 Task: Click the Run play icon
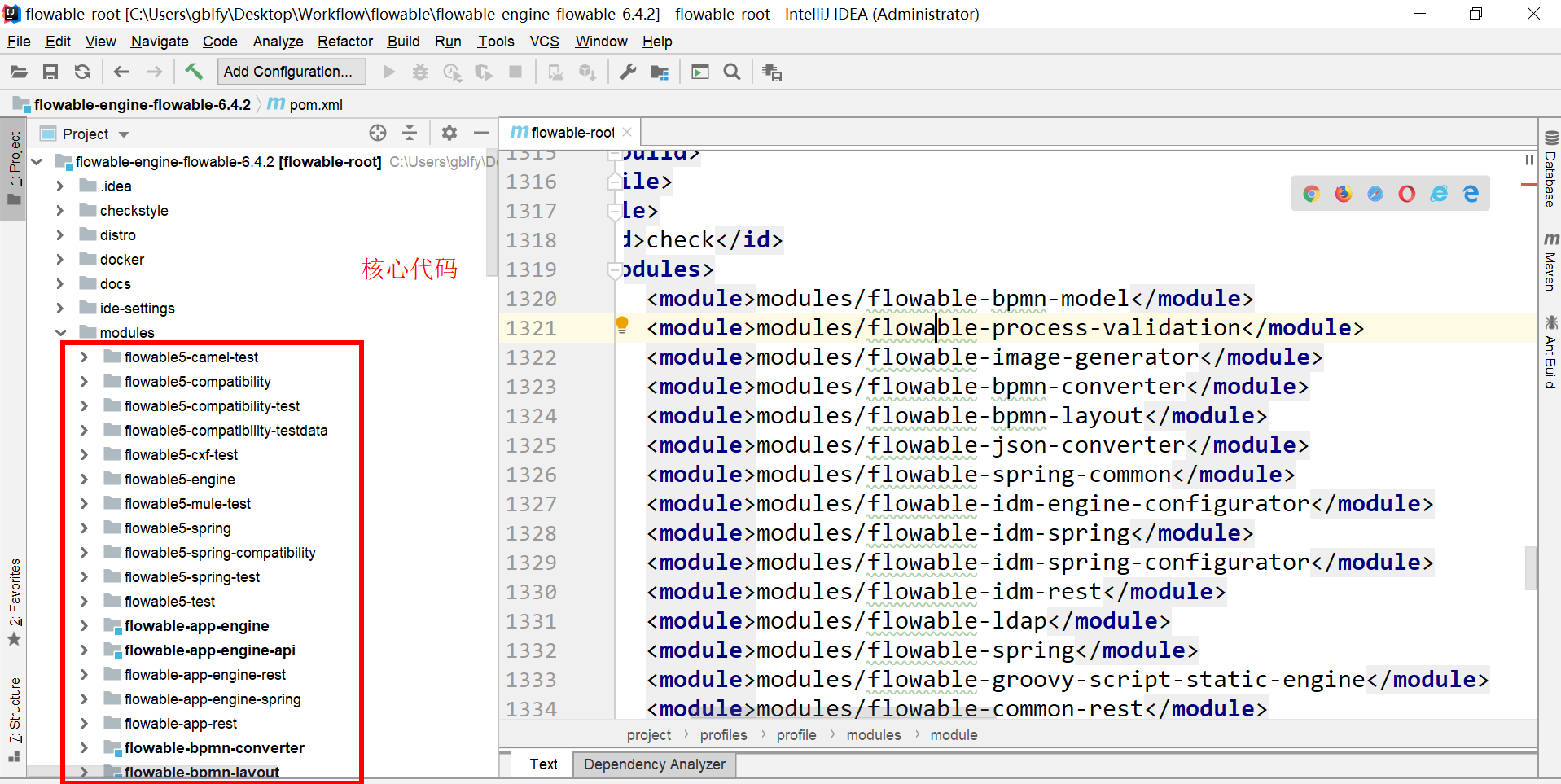389,72
